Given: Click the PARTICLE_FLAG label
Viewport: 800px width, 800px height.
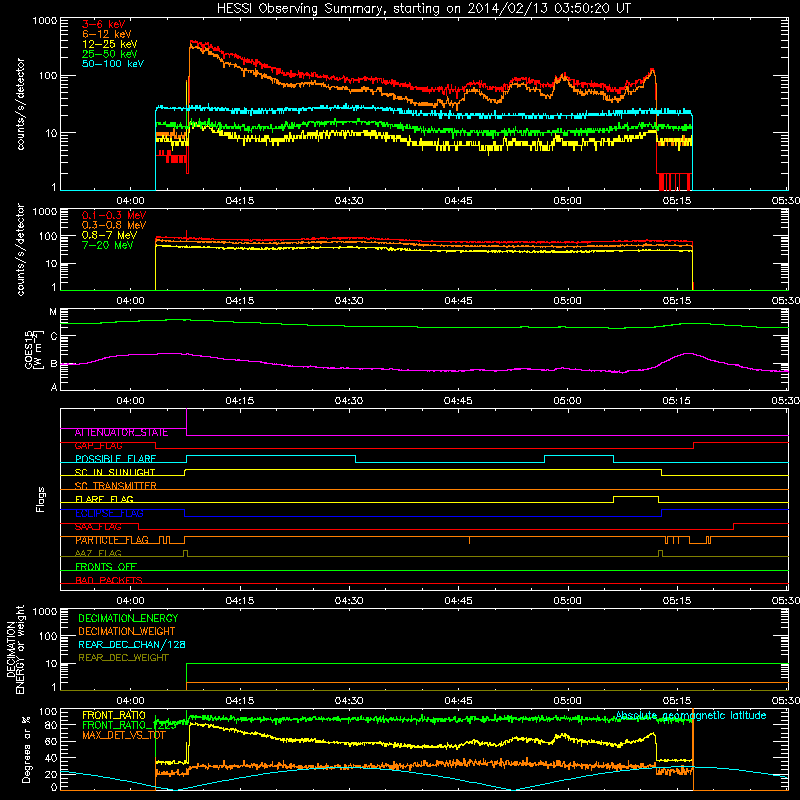Looking at the screenshot, I should [x=112, y=540].
